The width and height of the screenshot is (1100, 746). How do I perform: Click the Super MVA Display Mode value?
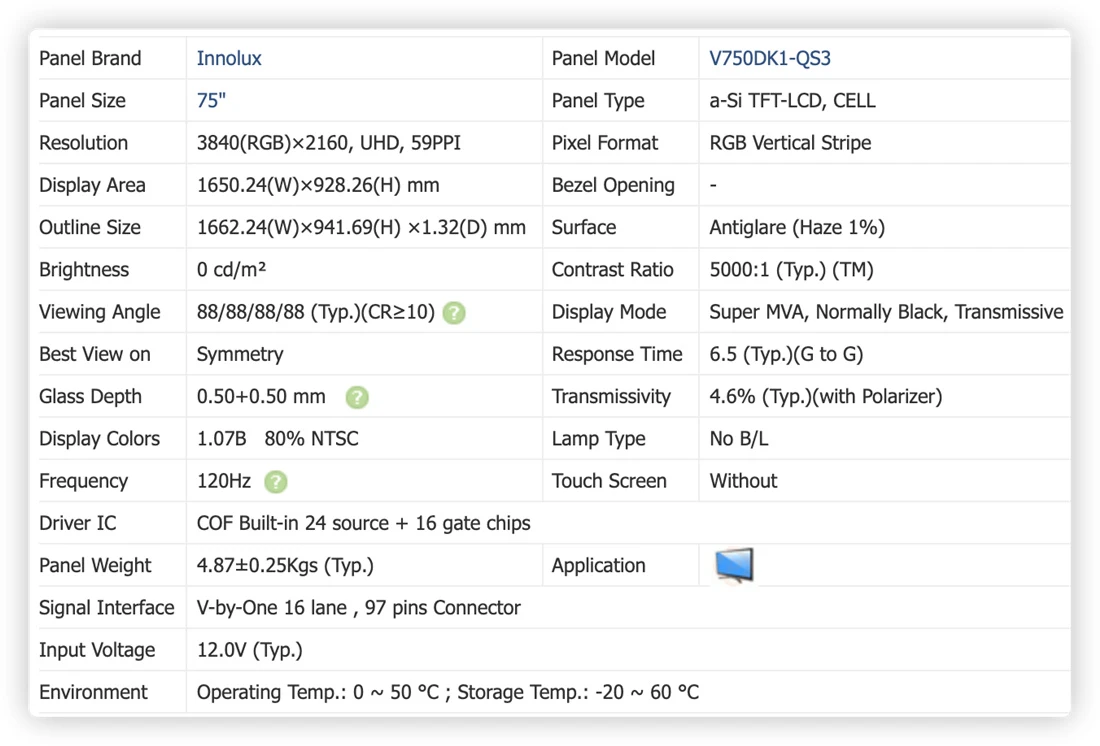pos(886,312)
